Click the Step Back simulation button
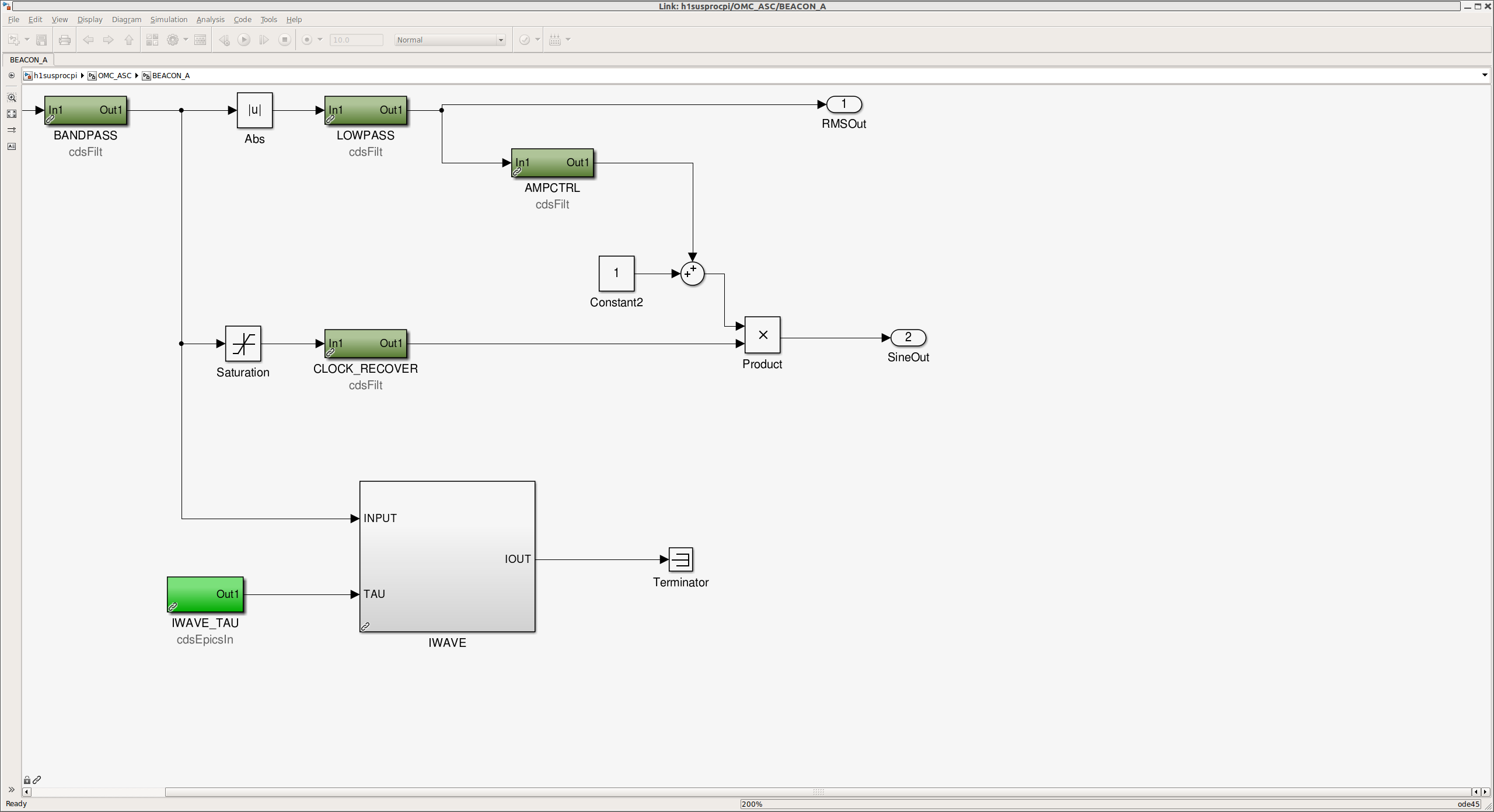This screenshot has height=812, width=1494. [224, 40]
